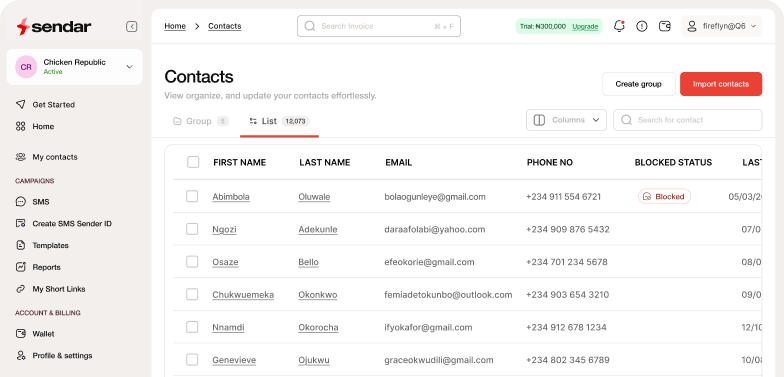Click the My contacts people icon

[x=20, y=157]
